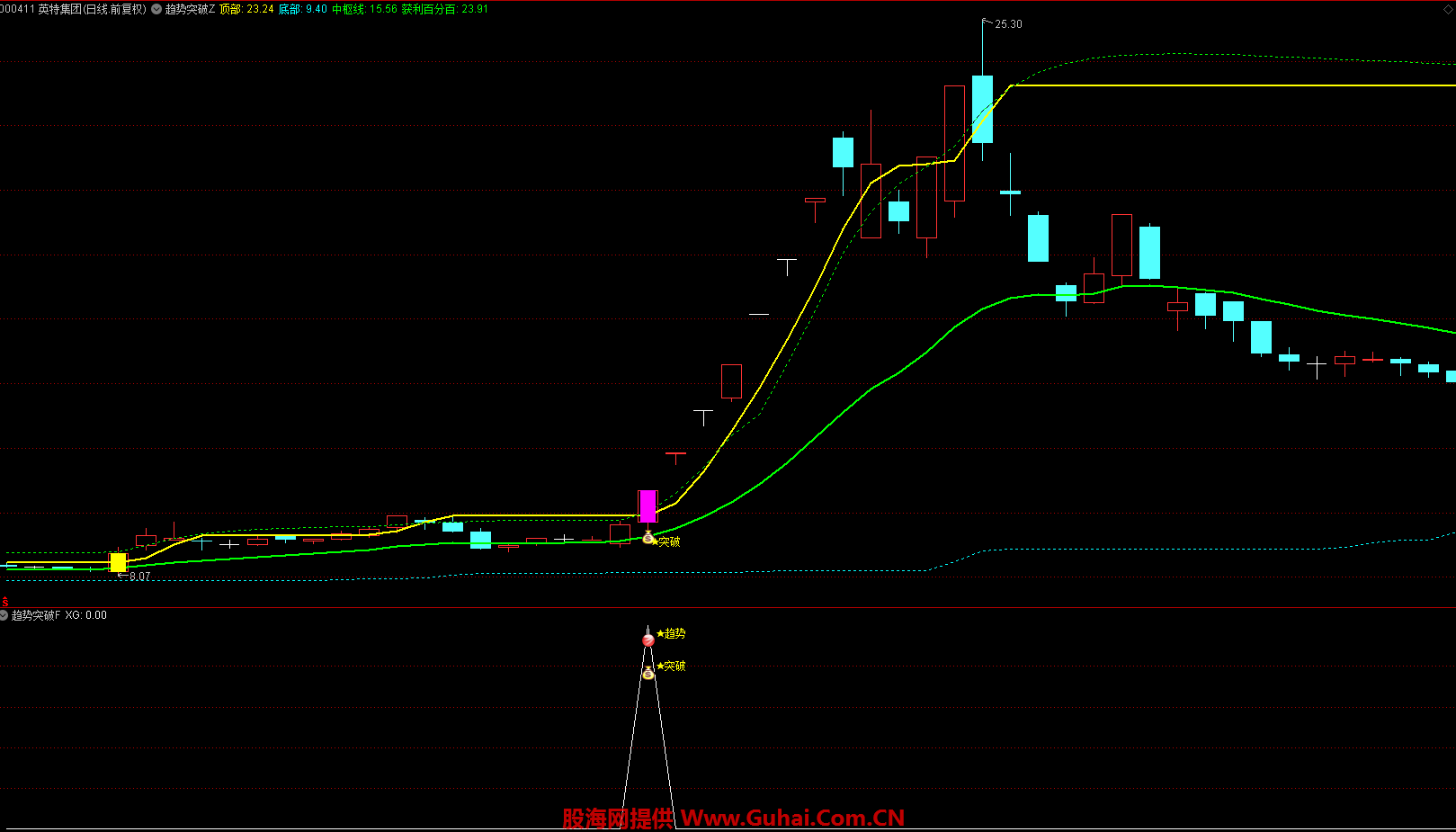
Task: Click the 趋势突破F indicator name
Action: pyautogui.click(x=36, y=615)
